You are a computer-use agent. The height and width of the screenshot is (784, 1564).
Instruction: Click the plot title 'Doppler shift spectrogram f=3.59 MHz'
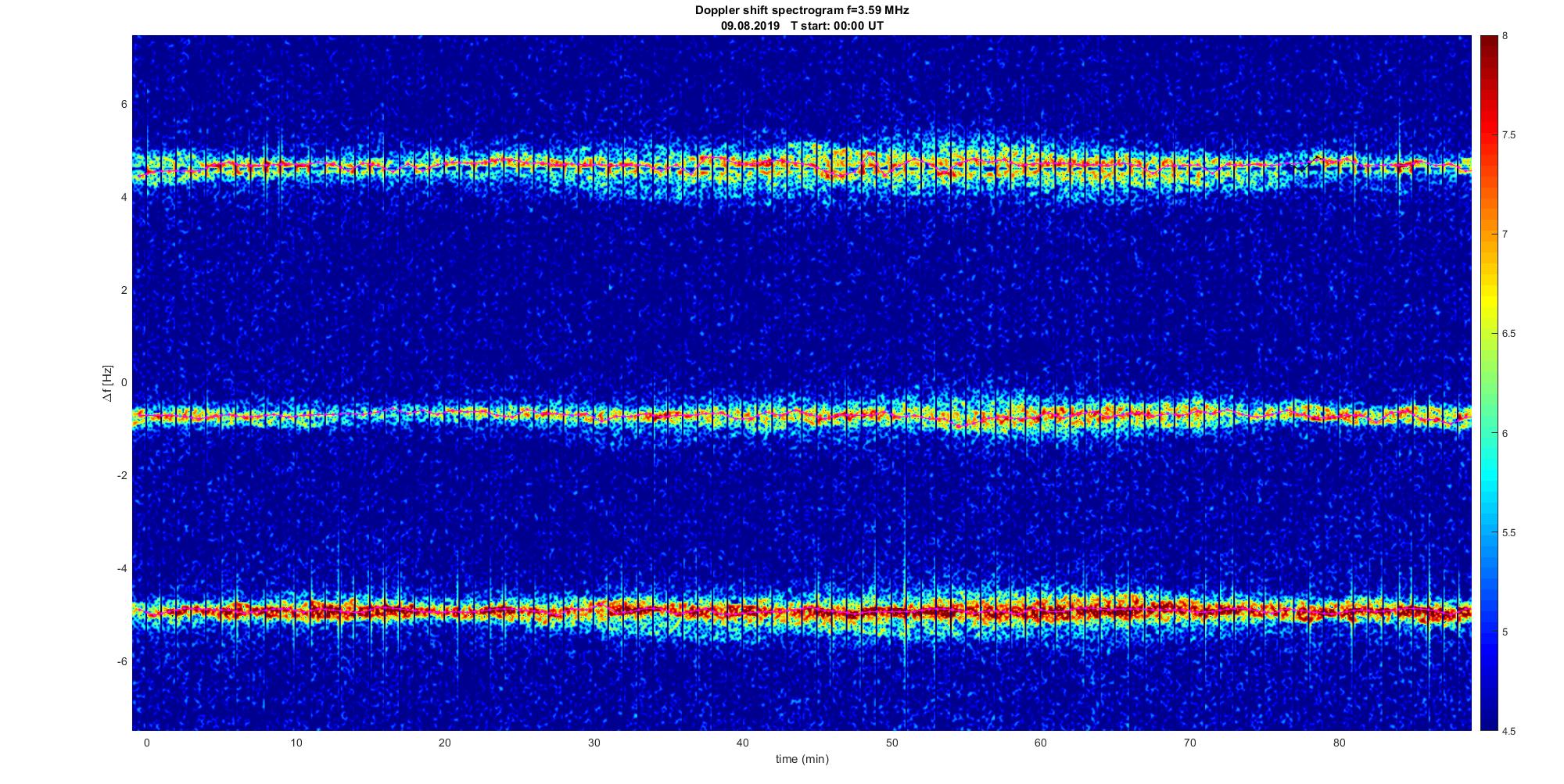click(802, 10)
